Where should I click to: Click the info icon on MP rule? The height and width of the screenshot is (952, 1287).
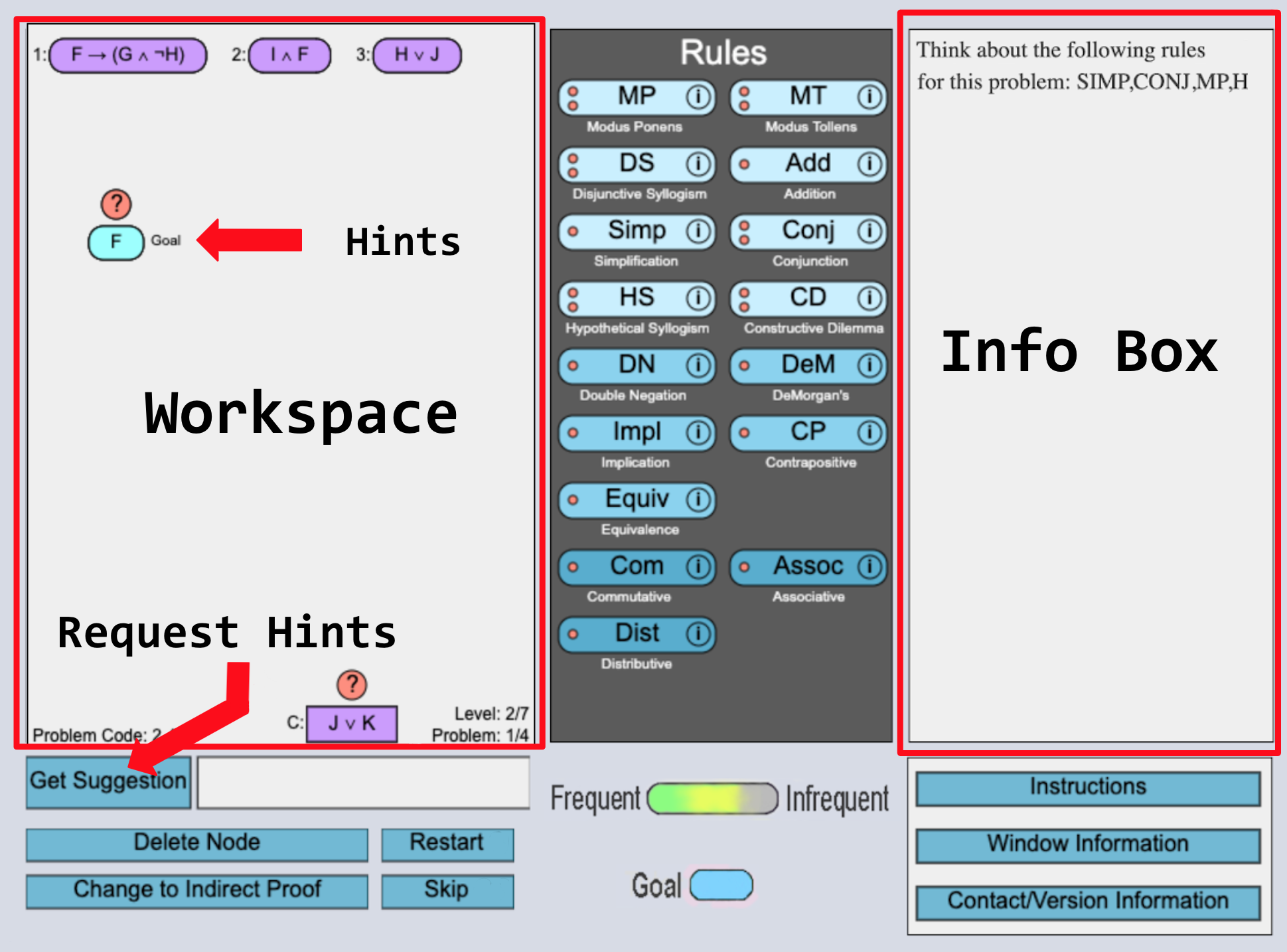[698, 98]
